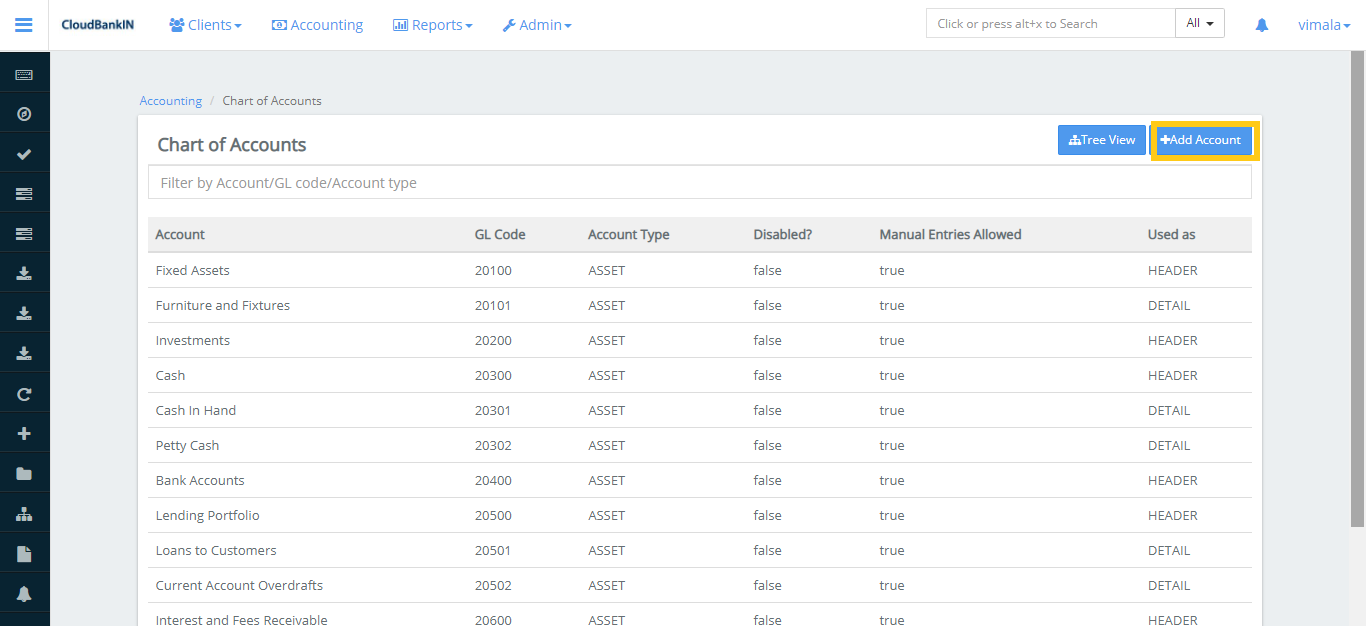Click the document file icon in sidebar
Screen dimensions: 1366x626
[x=24, y=552]
